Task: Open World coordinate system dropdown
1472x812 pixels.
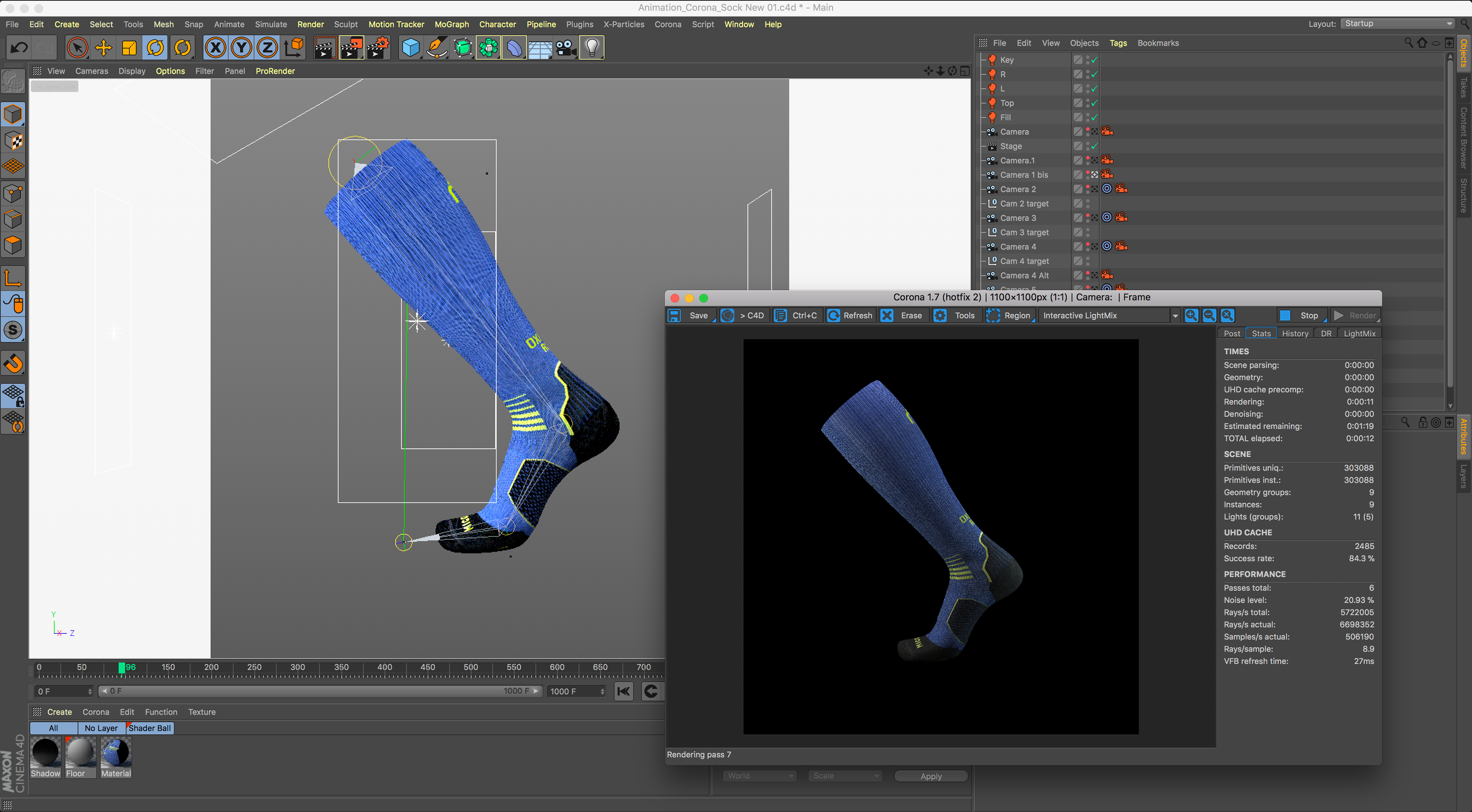Action: (759, 776)
